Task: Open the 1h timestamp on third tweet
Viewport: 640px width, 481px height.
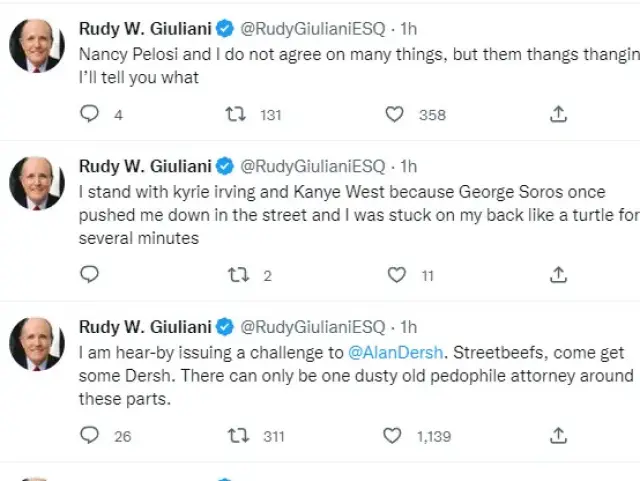Action: [408, 327]
